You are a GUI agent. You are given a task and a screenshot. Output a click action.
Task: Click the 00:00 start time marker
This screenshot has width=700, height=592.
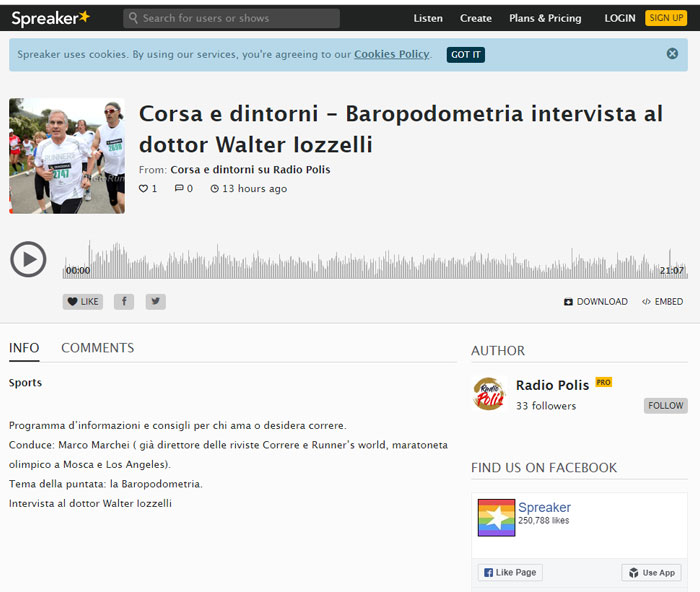pyautogui.click(x=78, y=271)
